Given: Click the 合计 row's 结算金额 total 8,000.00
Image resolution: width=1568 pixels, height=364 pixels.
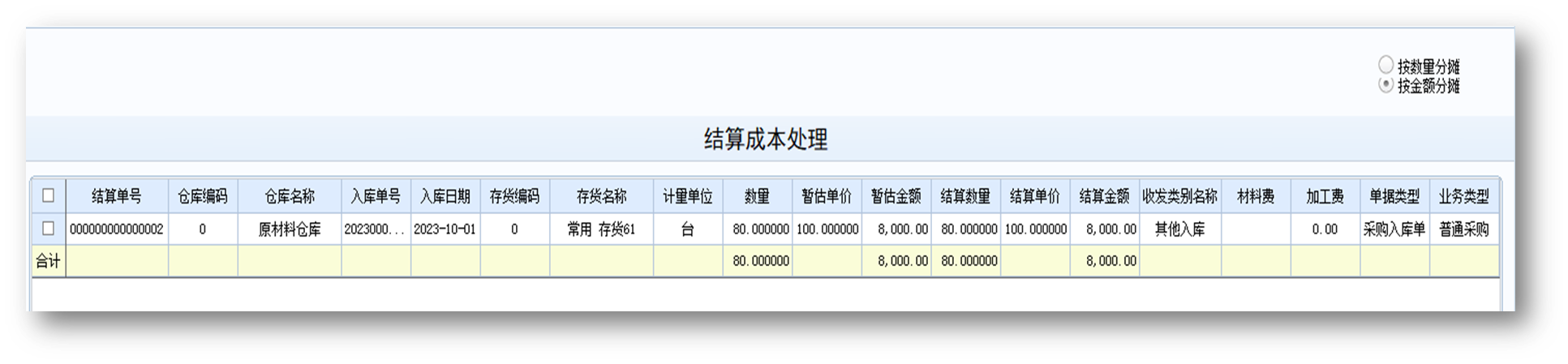Looking at the screenshot, I should tap(1105, 261).
